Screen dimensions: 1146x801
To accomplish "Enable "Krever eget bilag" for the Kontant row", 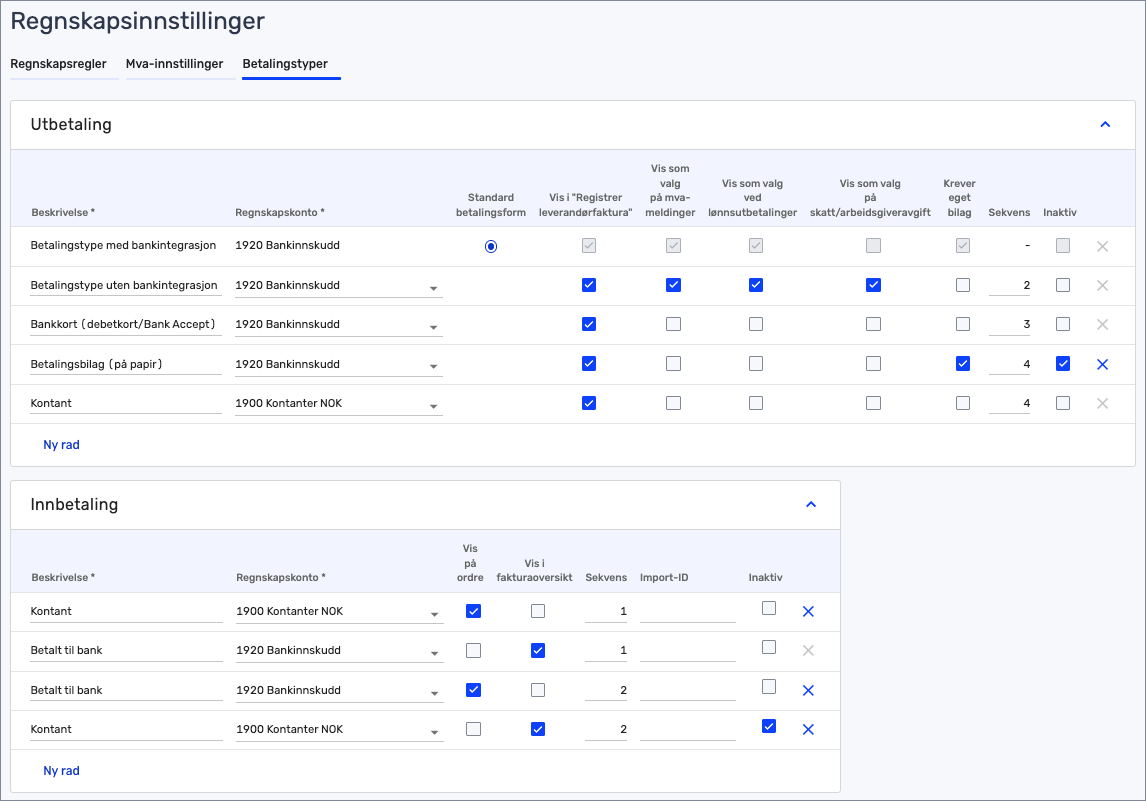I will (962, 403).
